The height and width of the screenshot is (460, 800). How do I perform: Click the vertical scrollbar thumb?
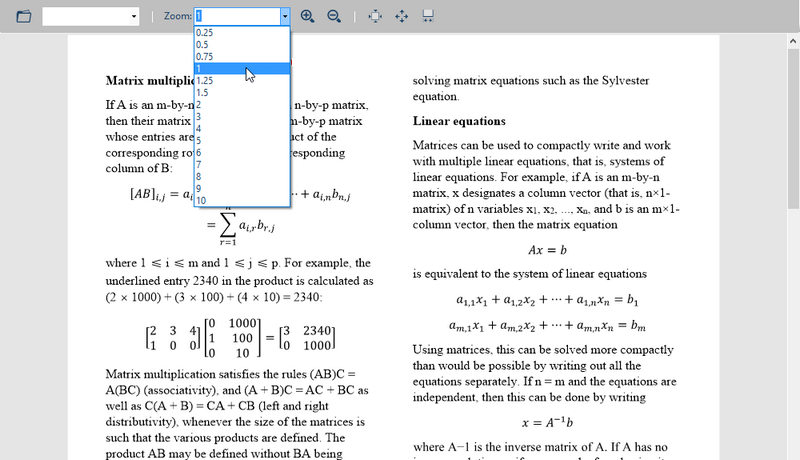[793, 129]
